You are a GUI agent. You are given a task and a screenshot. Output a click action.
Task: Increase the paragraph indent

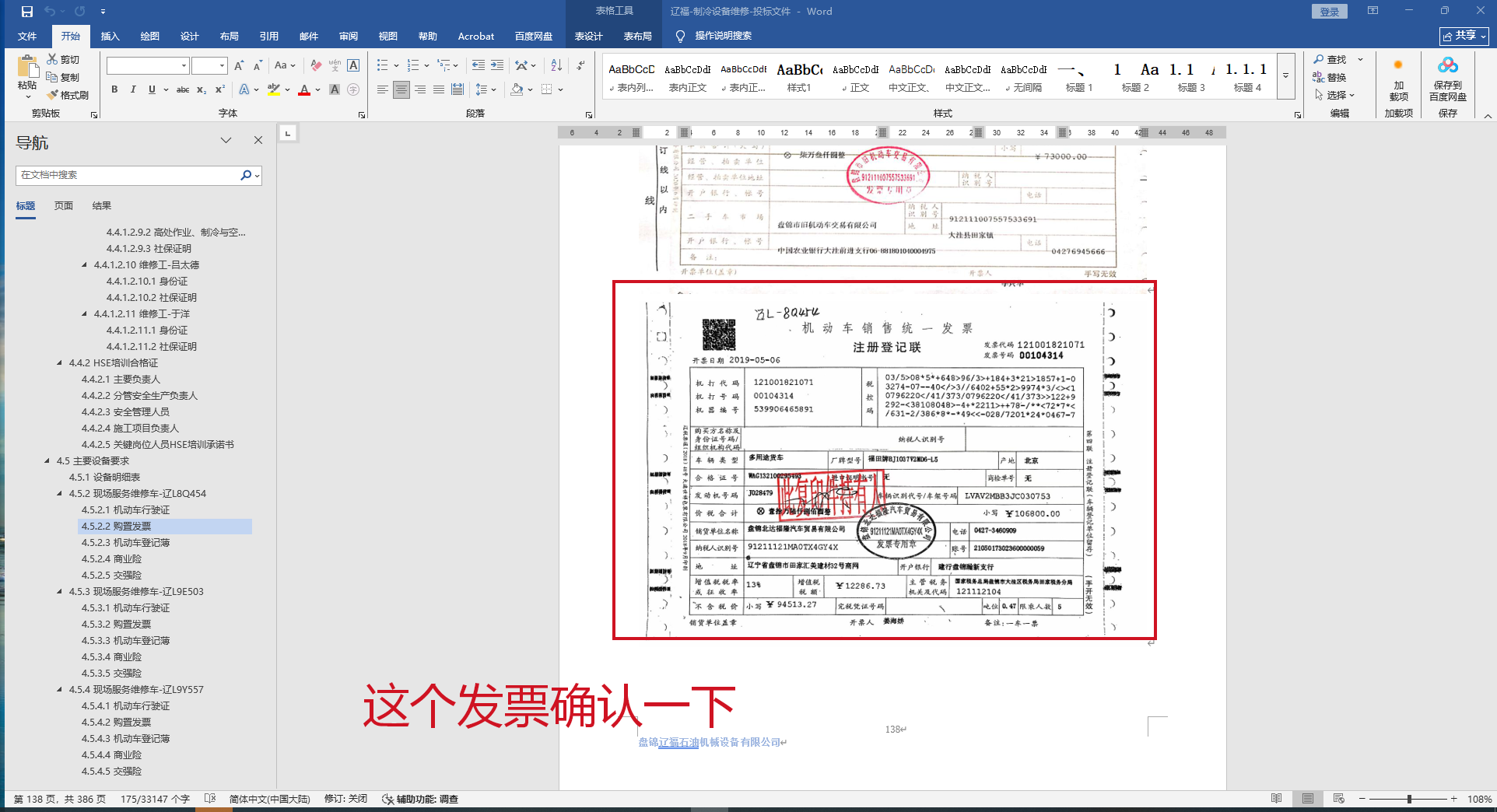coord(497,65)
